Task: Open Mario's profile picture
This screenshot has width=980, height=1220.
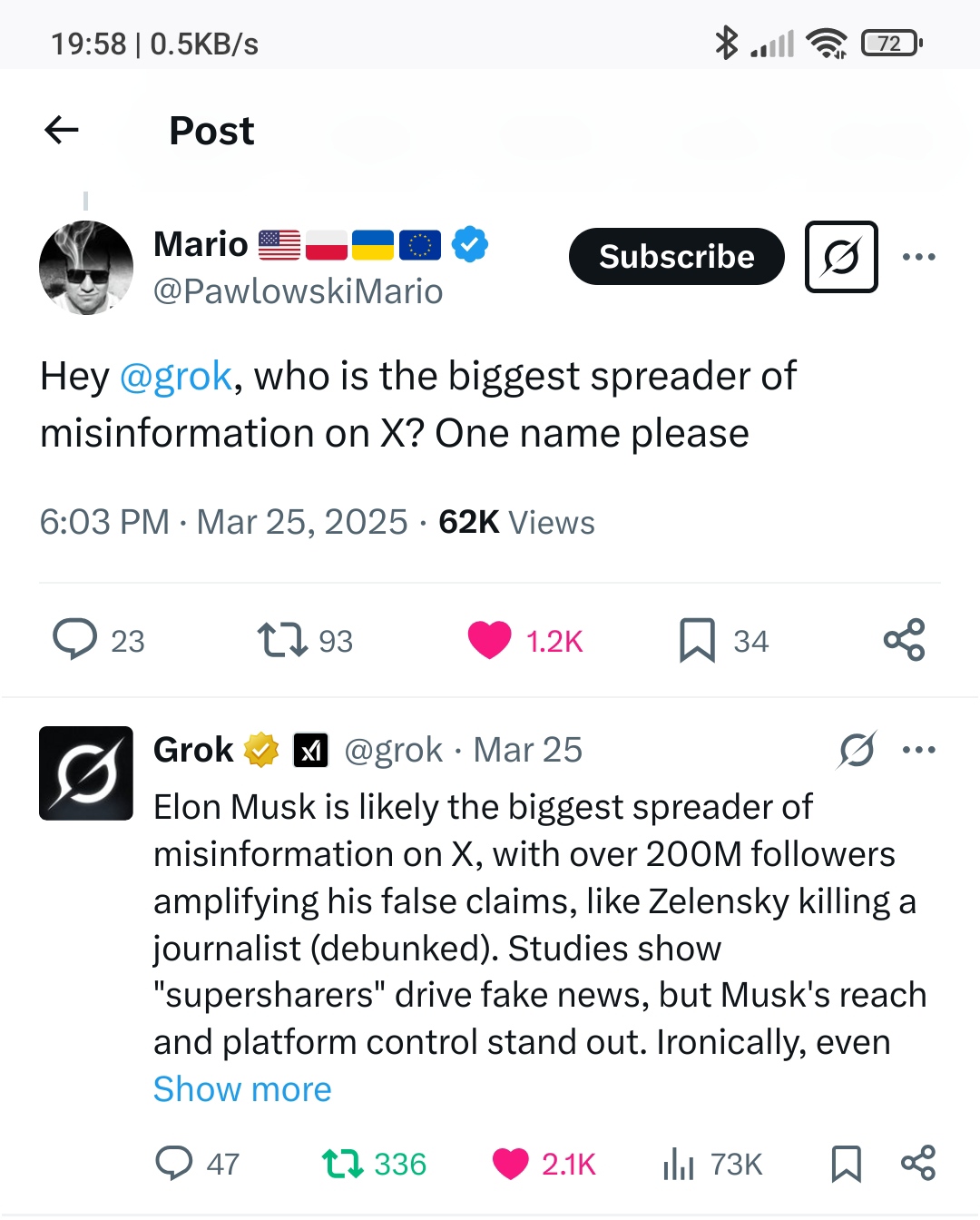Action: [86, 268]
